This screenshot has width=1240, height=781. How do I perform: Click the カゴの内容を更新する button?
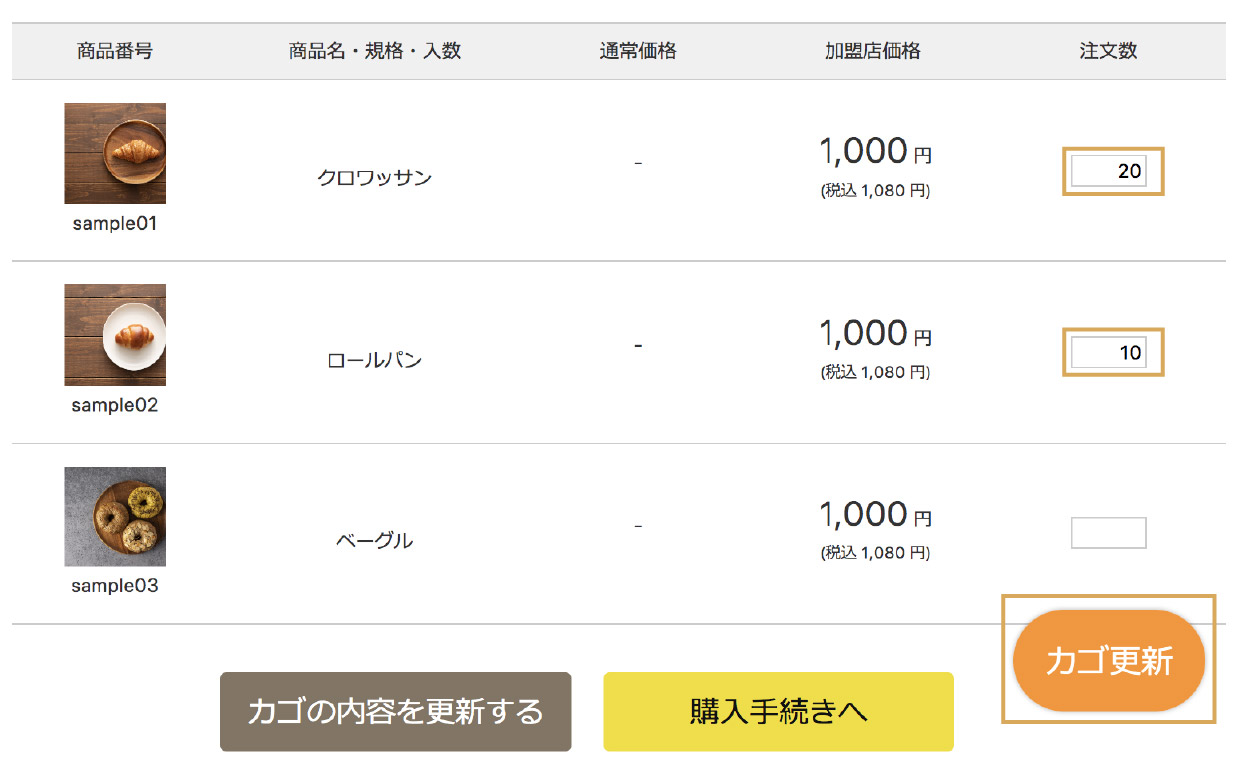point(395,711)
